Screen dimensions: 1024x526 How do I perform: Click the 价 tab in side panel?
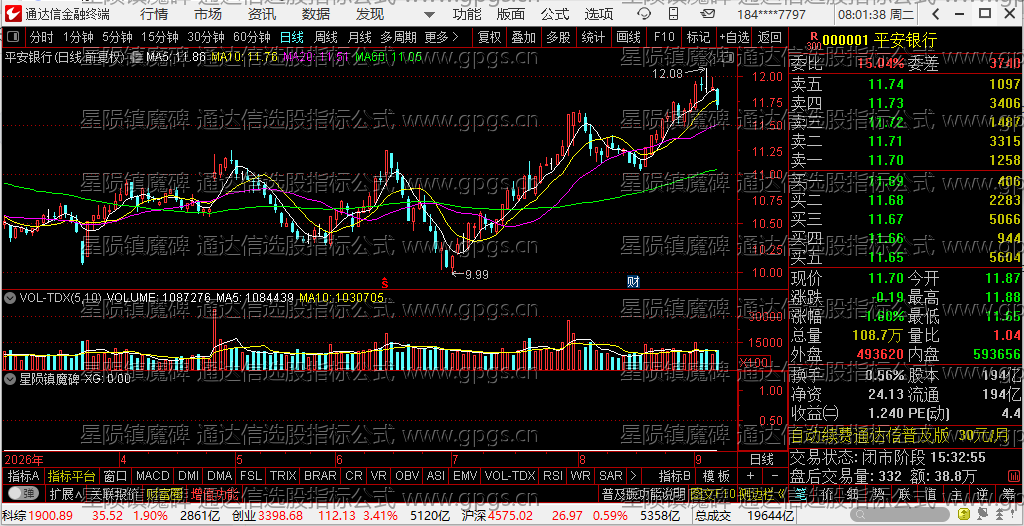click(x=826, y=494)
